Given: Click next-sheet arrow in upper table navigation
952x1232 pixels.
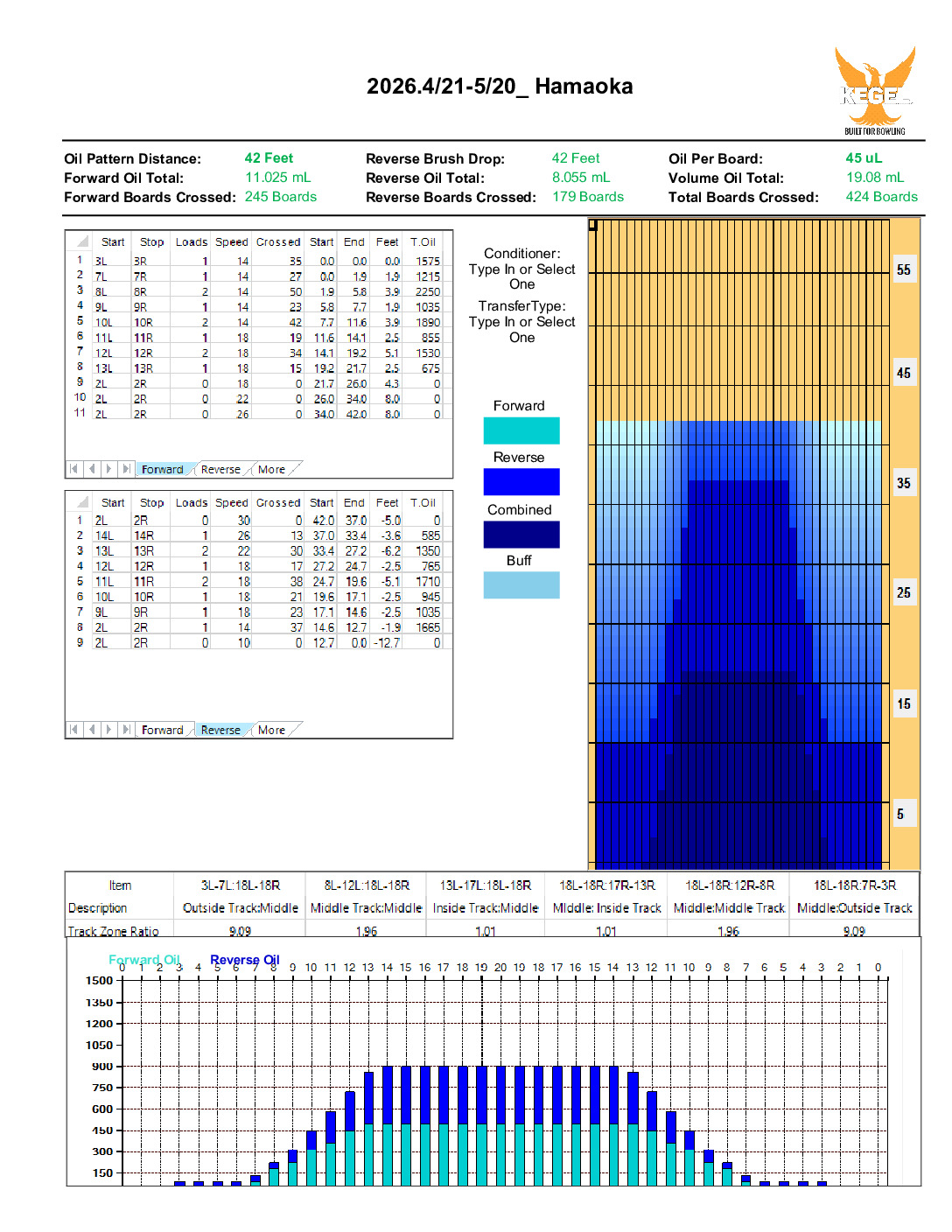Looking at the screenshot, I should coord(109,469).
